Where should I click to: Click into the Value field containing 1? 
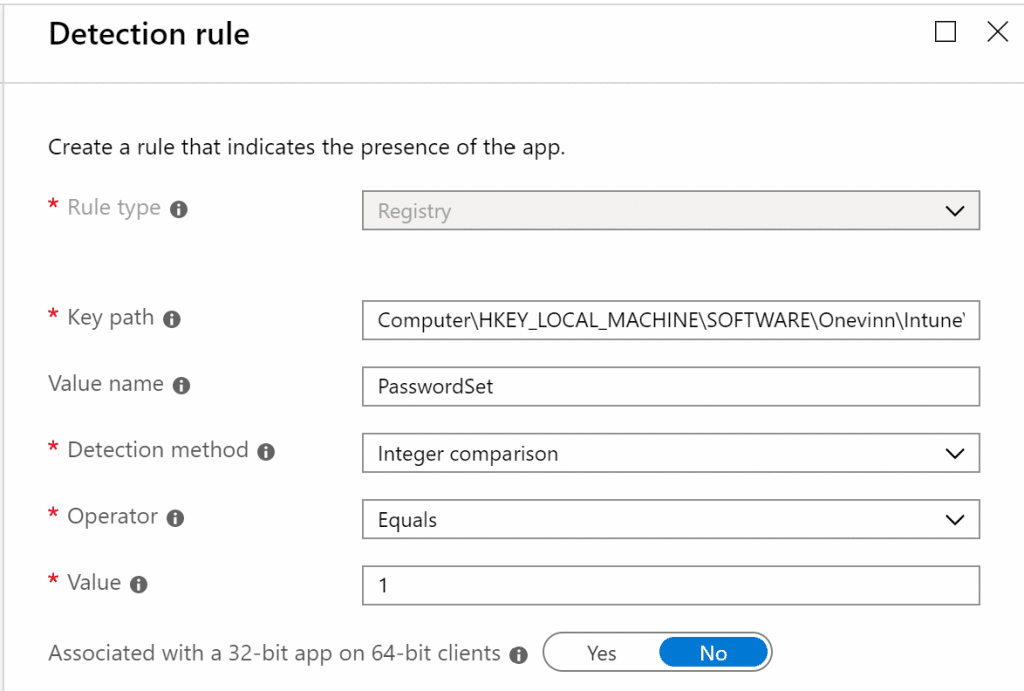(671, 585)
